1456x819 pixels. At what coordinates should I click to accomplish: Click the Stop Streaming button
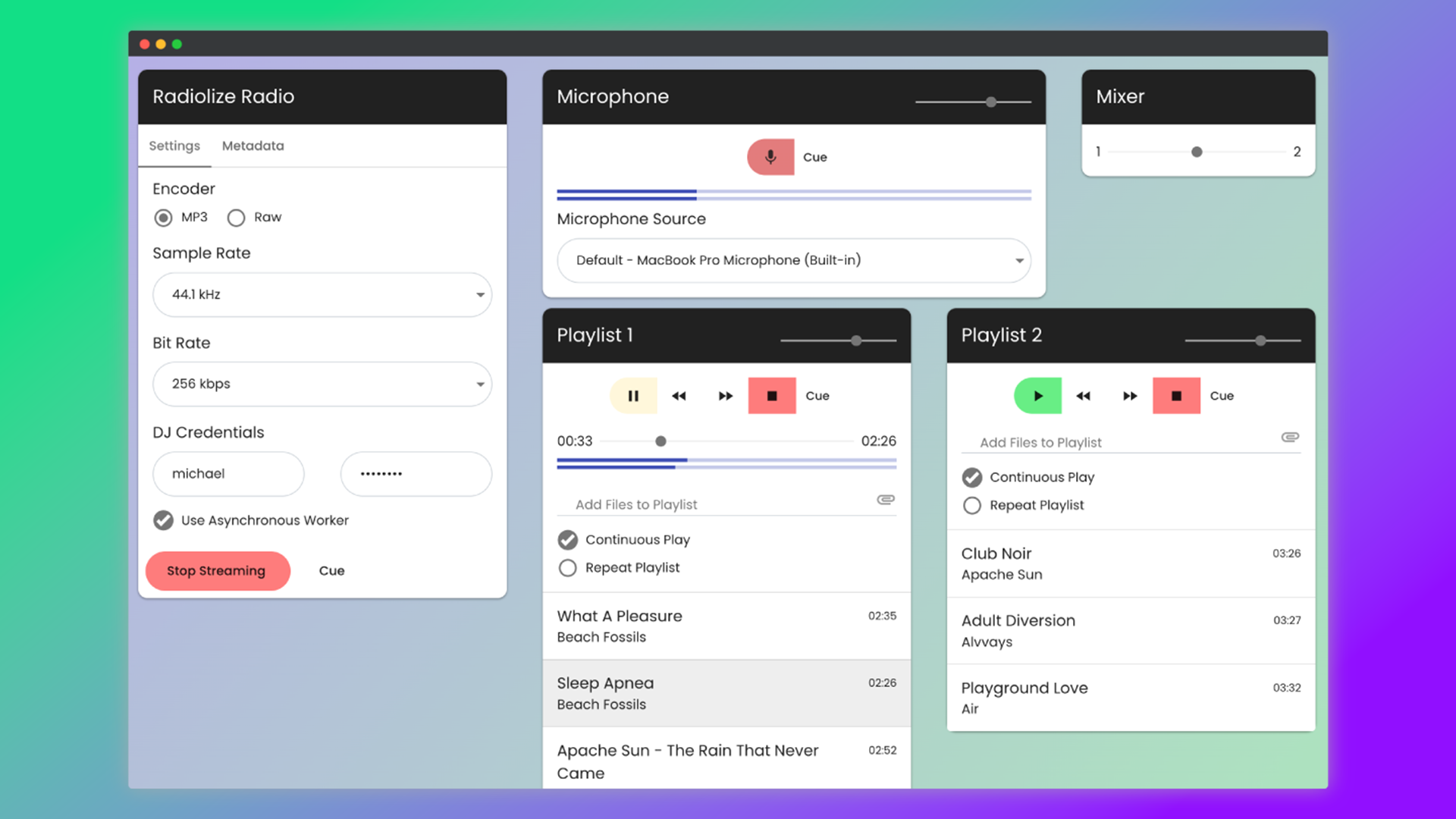(x=217, y=570)
